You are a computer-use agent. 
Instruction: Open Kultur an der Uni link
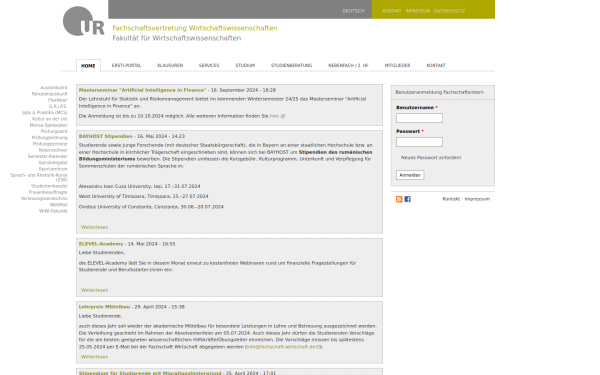click(x=50, y=119)
